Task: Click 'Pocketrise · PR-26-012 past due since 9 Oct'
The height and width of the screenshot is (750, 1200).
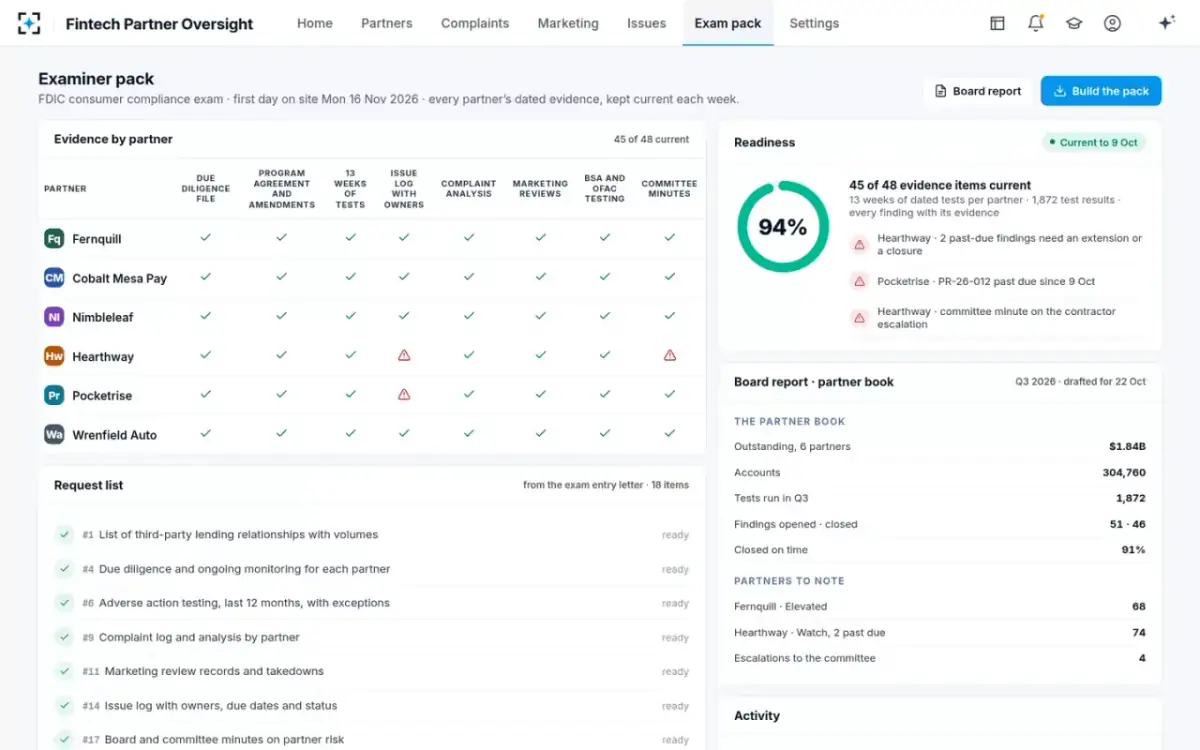Action: coord(986,281)
